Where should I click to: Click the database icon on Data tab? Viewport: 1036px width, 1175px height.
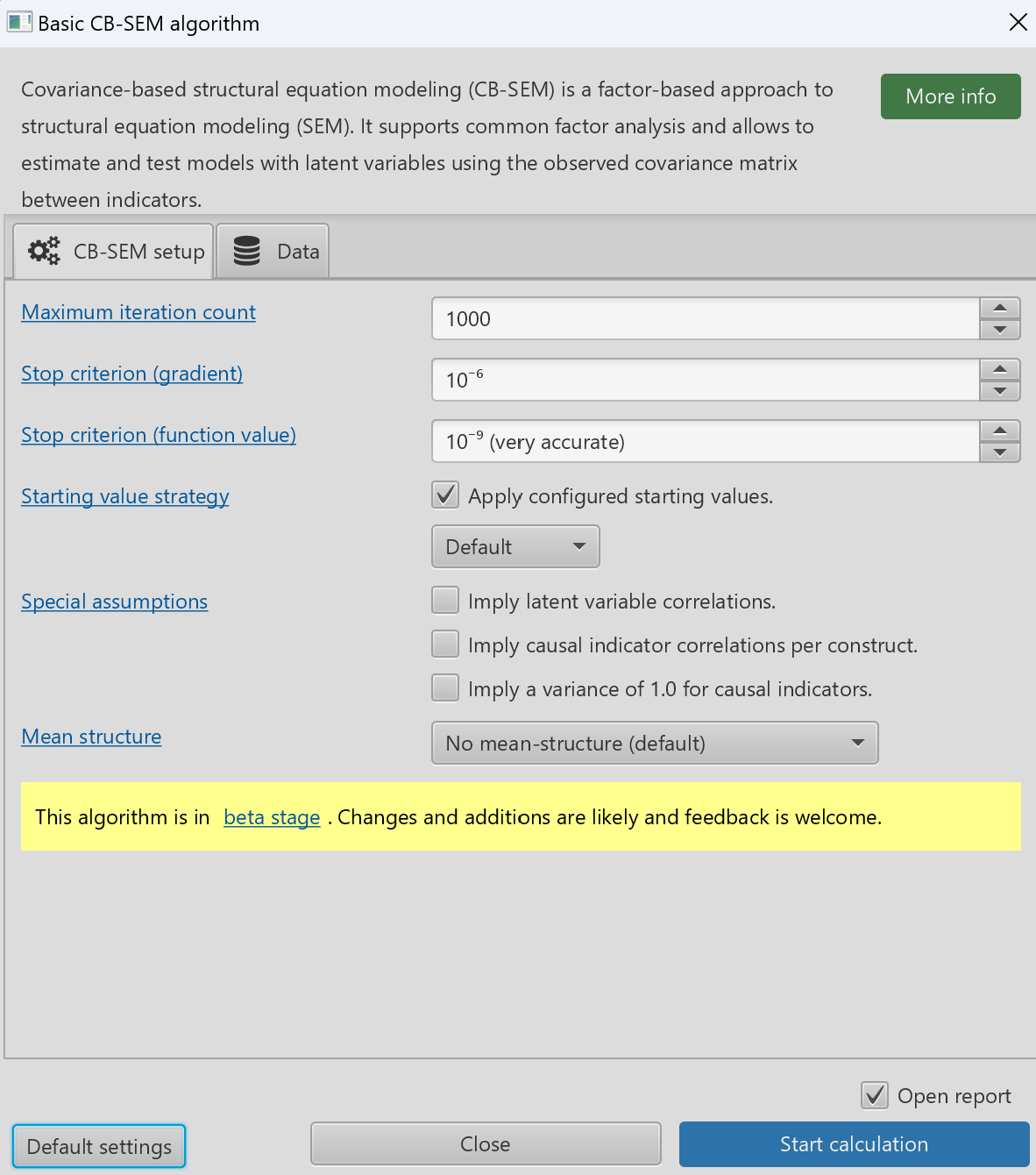coord(247,252)
